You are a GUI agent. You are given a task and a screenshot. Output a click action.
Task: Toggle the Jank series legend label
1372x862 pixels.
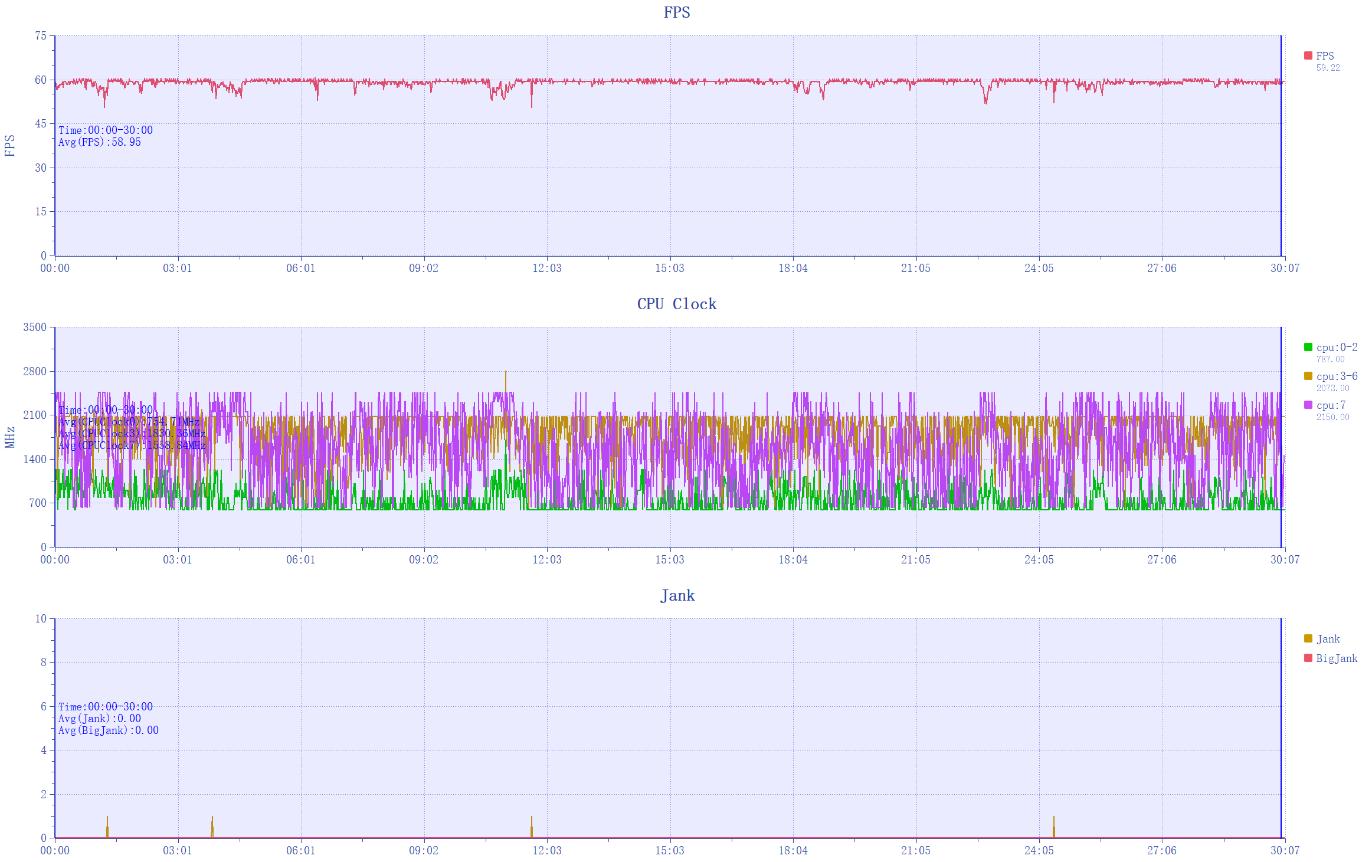pos(1328,638)
